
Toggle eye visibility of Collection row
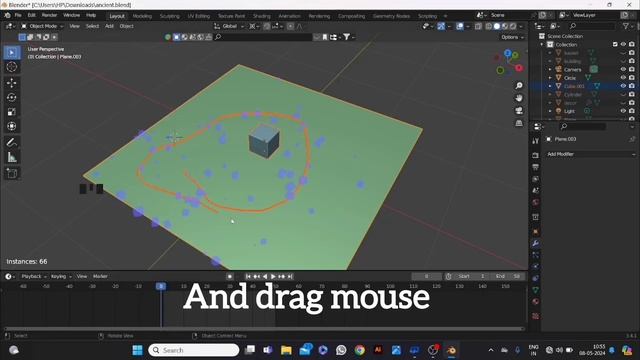coord(623,44)
